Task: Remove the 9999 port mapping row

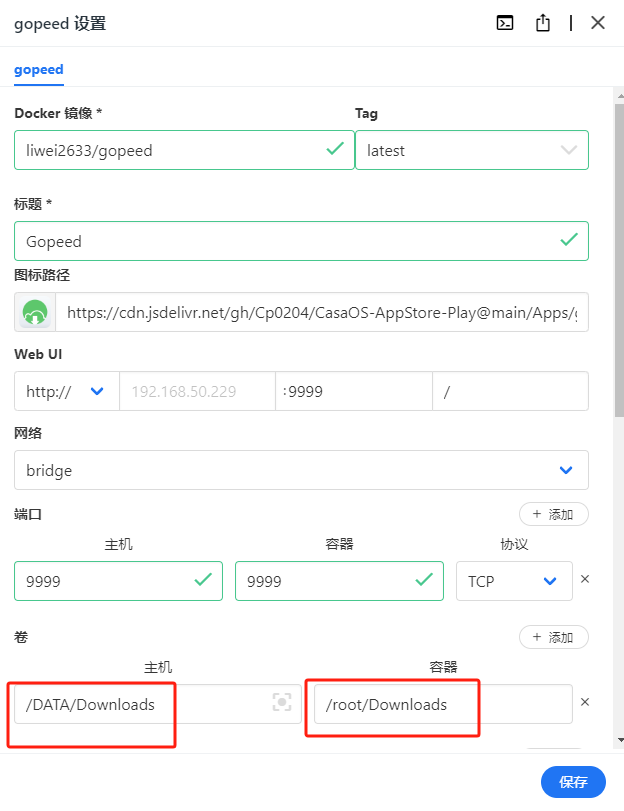Action: pos(585,579)
